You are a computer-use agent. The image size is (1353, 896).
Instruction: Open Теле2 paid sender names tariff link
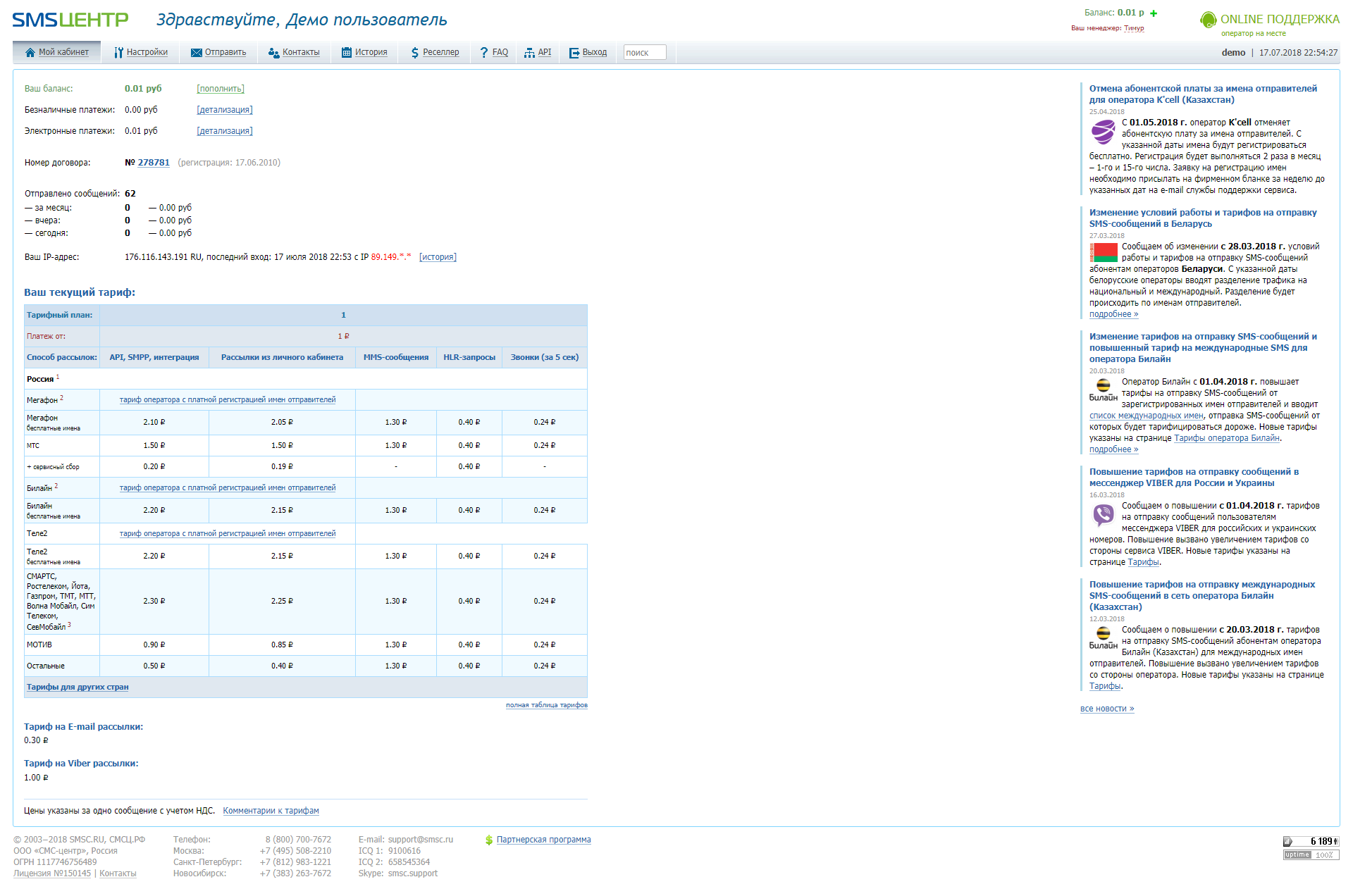[228, 534]
